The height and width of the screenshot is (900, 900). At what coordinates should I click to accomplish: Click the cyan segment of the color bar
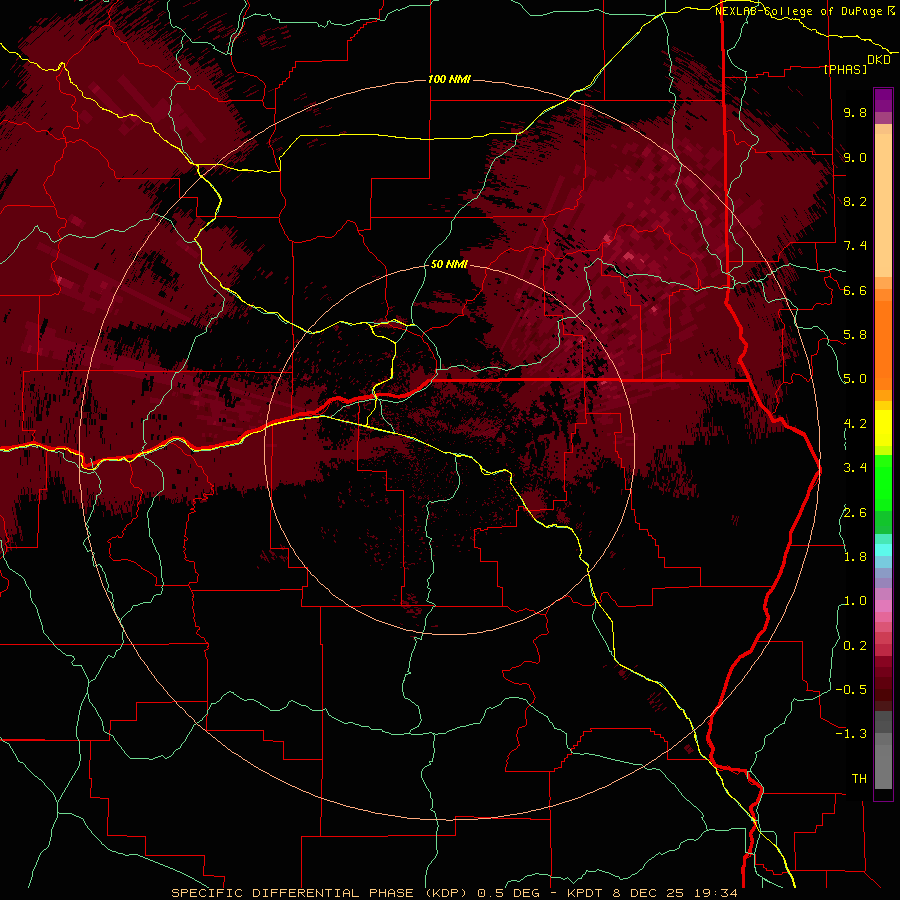click(x=883, y=550)
